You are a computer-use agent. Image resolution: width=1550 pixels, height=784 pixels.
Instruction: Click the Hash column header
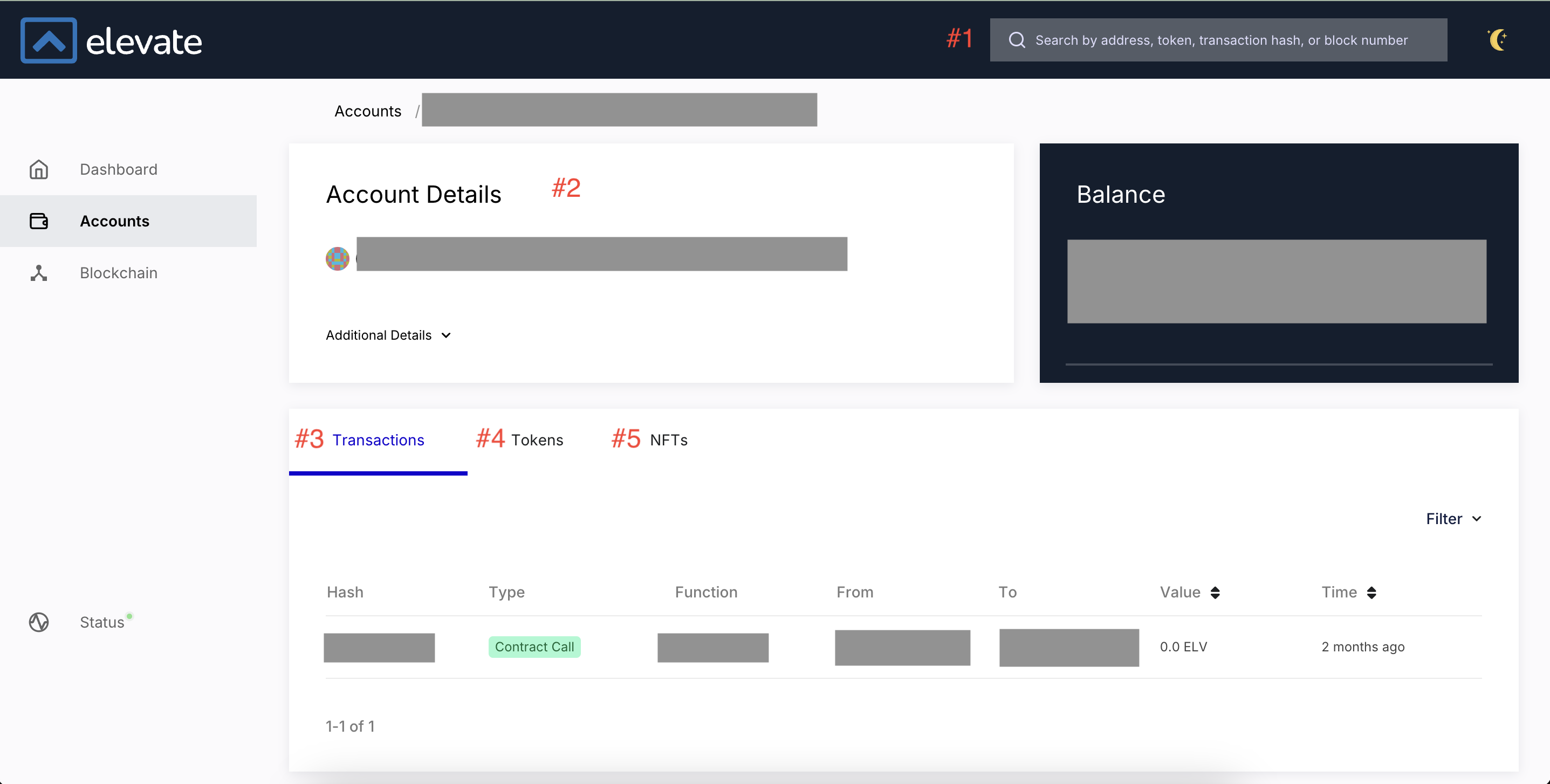[345, 592]
